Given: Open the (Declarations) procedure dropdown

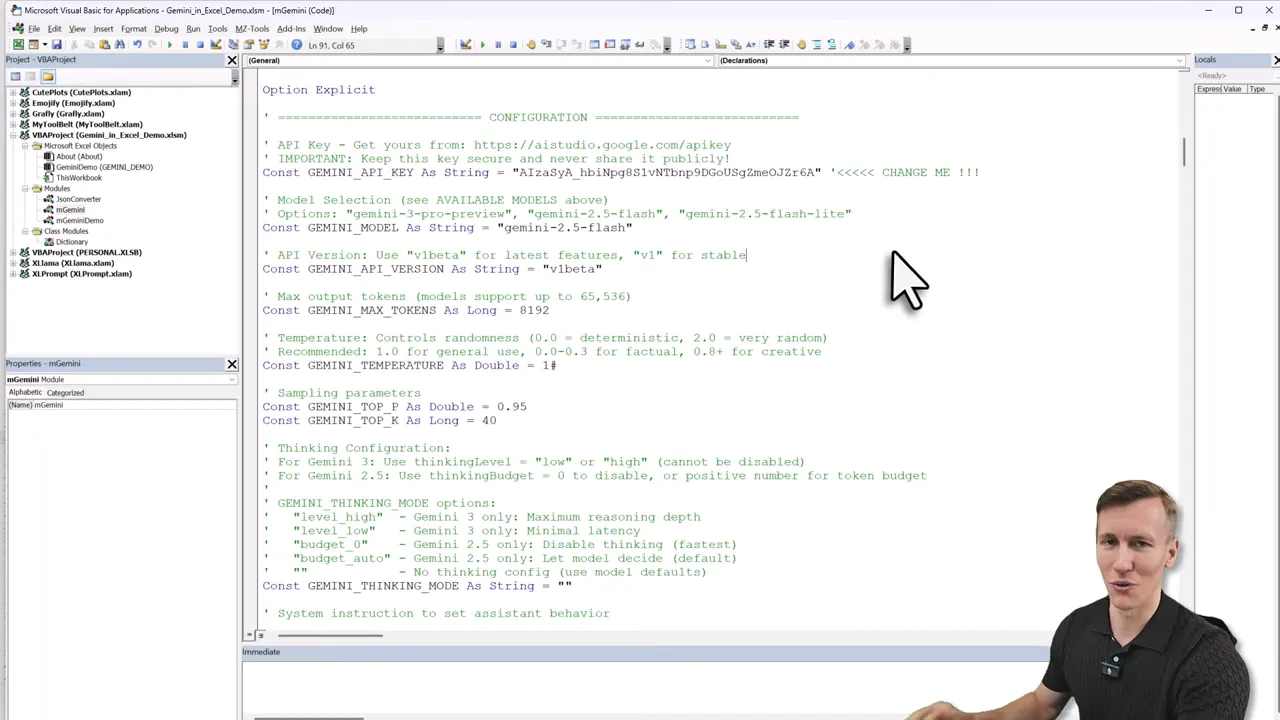Looking at the screenshot, I should [1178, 60].
